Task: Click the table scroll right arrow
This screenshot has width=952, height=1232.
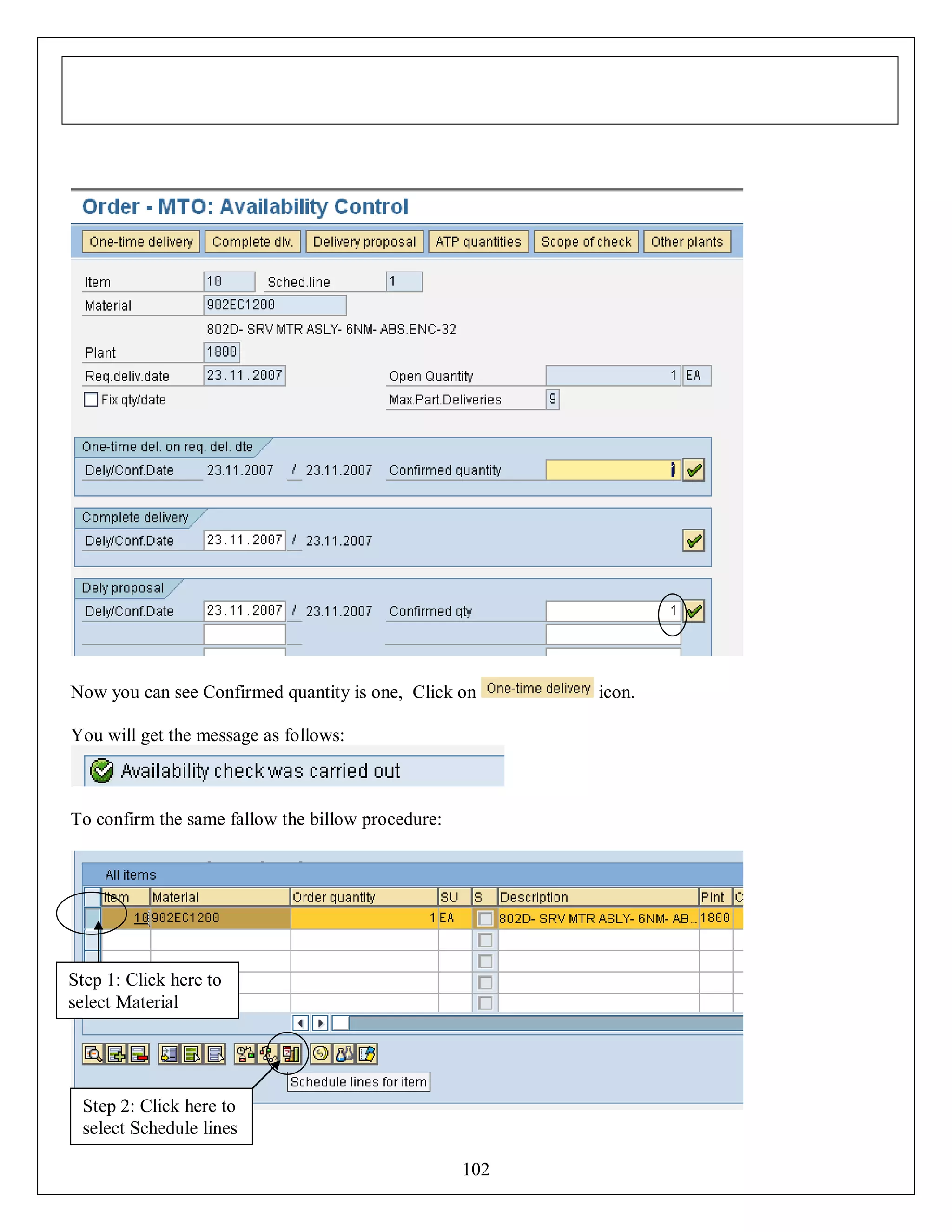Action: point(320,1023)
